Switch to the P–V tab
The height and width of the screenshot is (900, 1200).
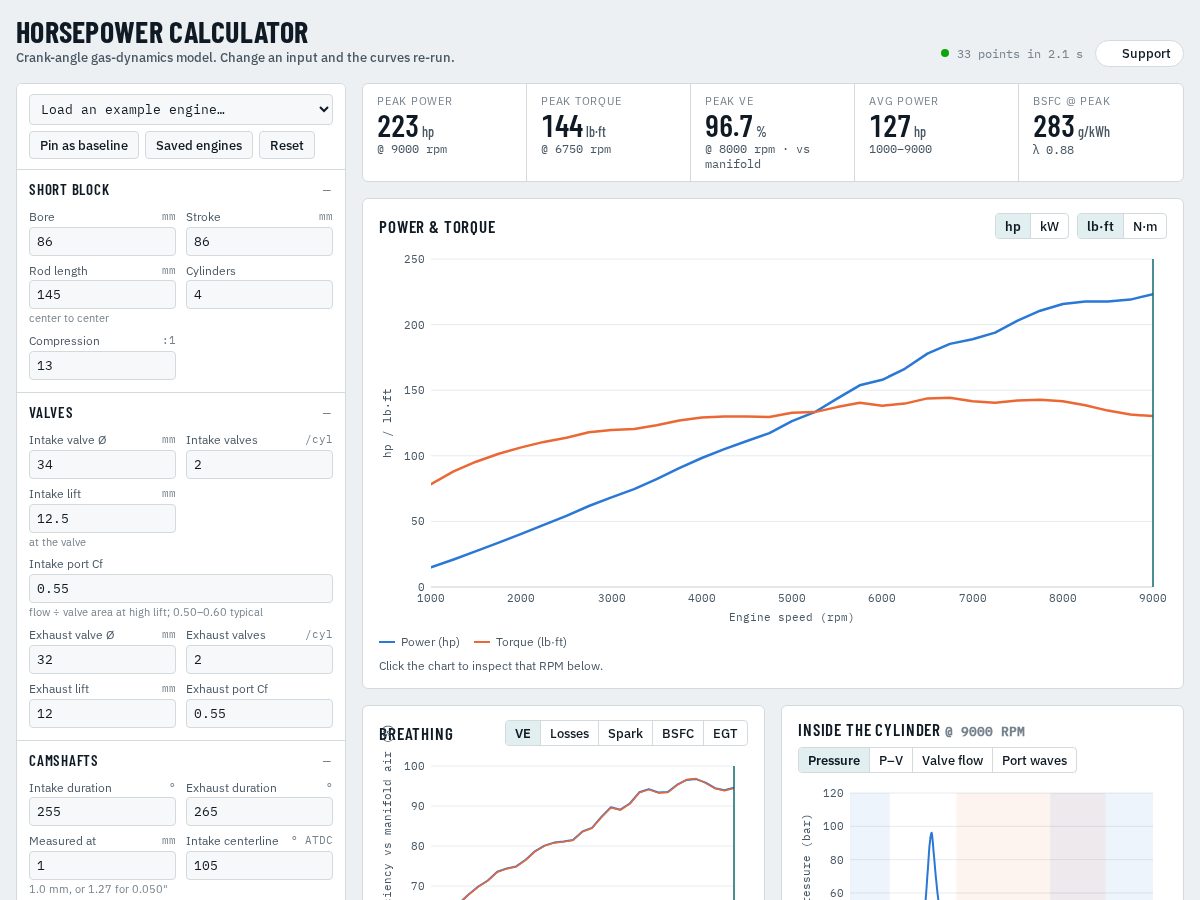891,760
